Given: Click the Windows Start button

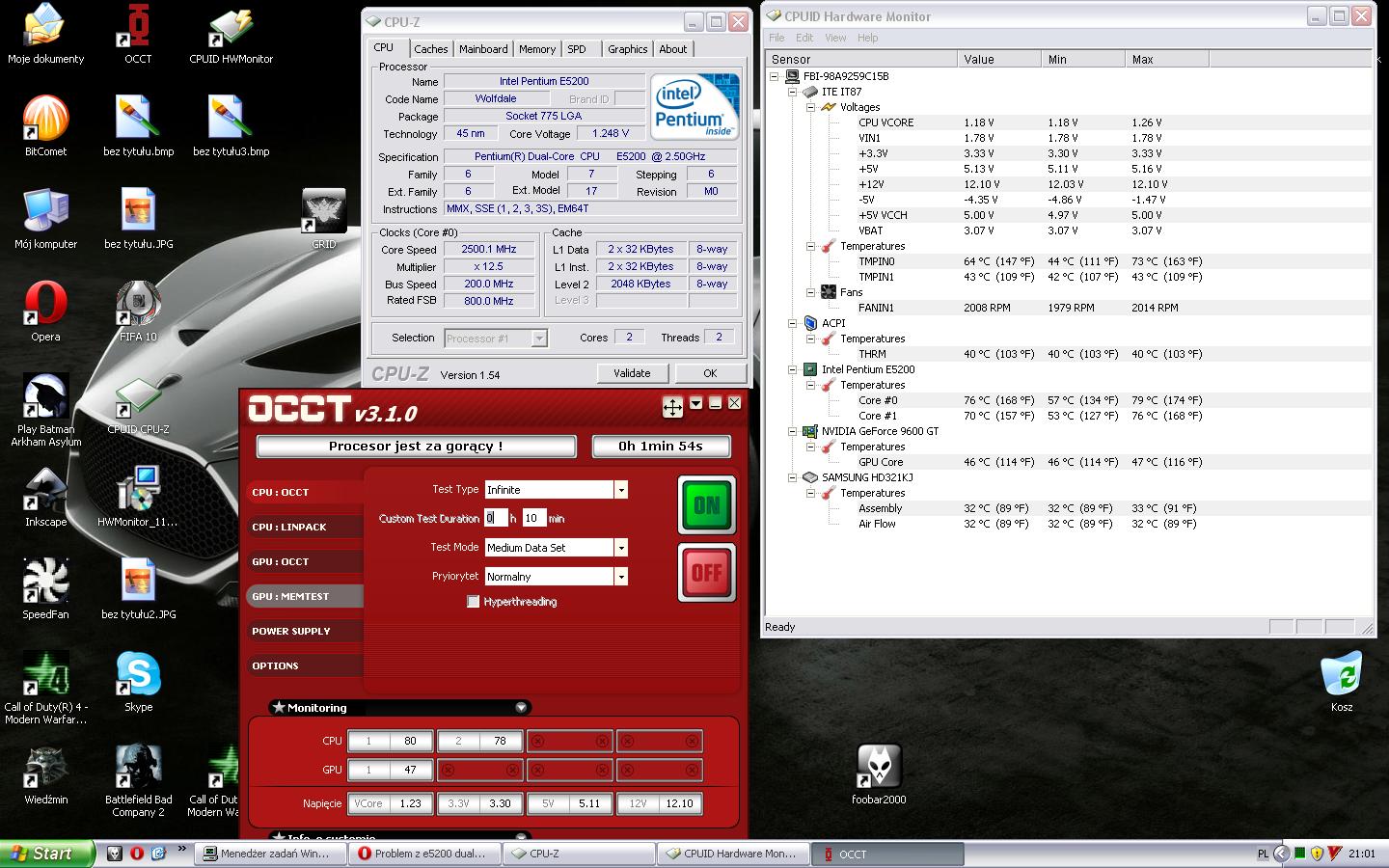Looking at the screenshot, I should [x=47, y=854].
